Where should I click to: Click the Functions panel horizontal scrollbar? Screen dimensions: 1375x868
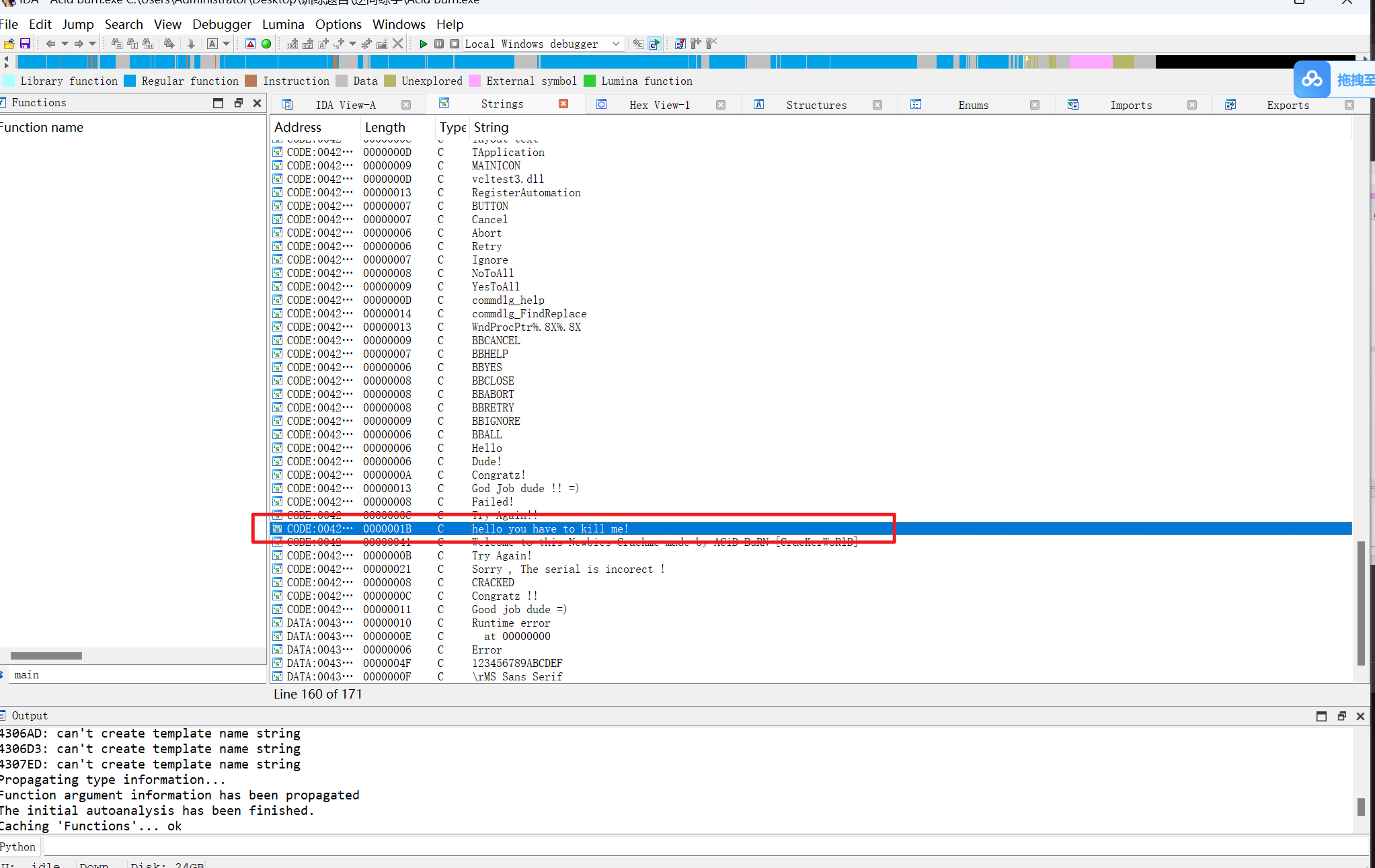pyautogui.click(x=46, y=656)
